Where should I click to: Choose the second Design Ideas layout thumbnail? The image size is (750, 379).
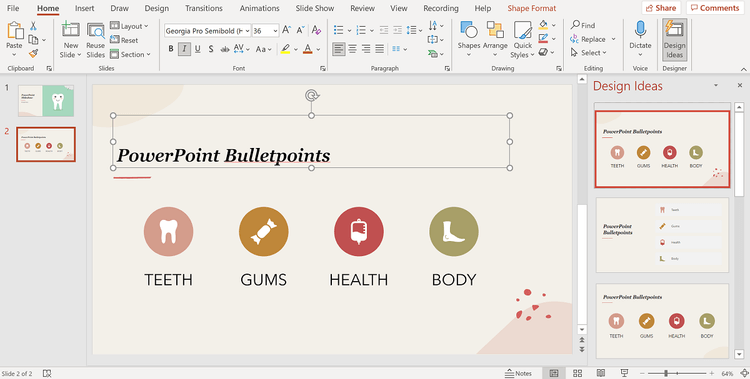pos(662,235)
